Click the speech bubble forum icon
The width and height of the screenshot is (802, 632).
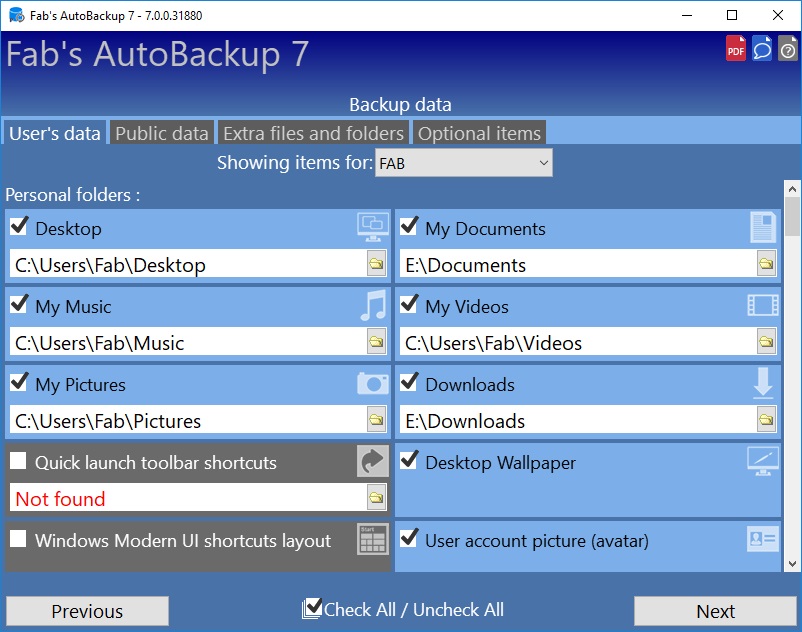[x=762, y=49]
